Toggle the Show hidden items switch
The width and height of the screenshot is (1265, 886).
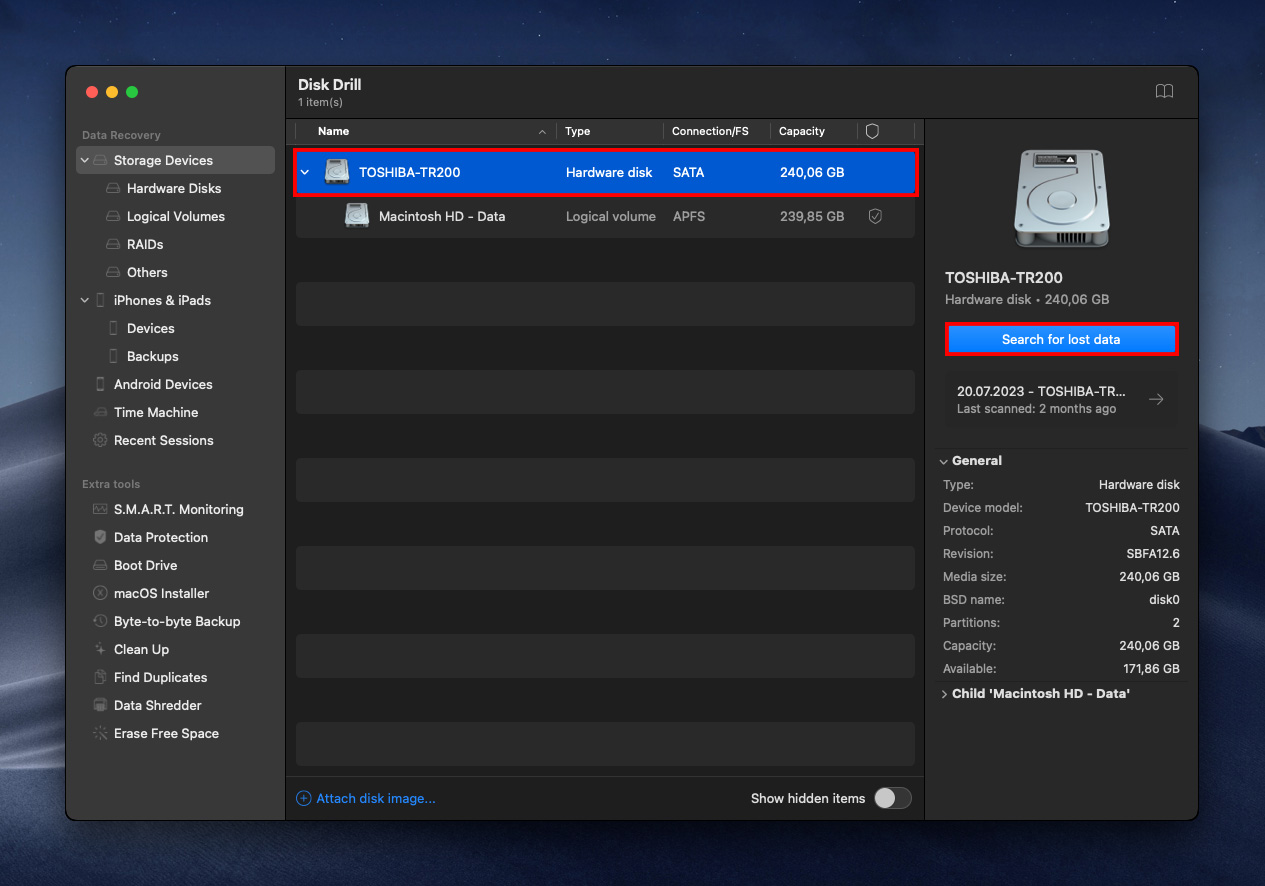(893, 798)
